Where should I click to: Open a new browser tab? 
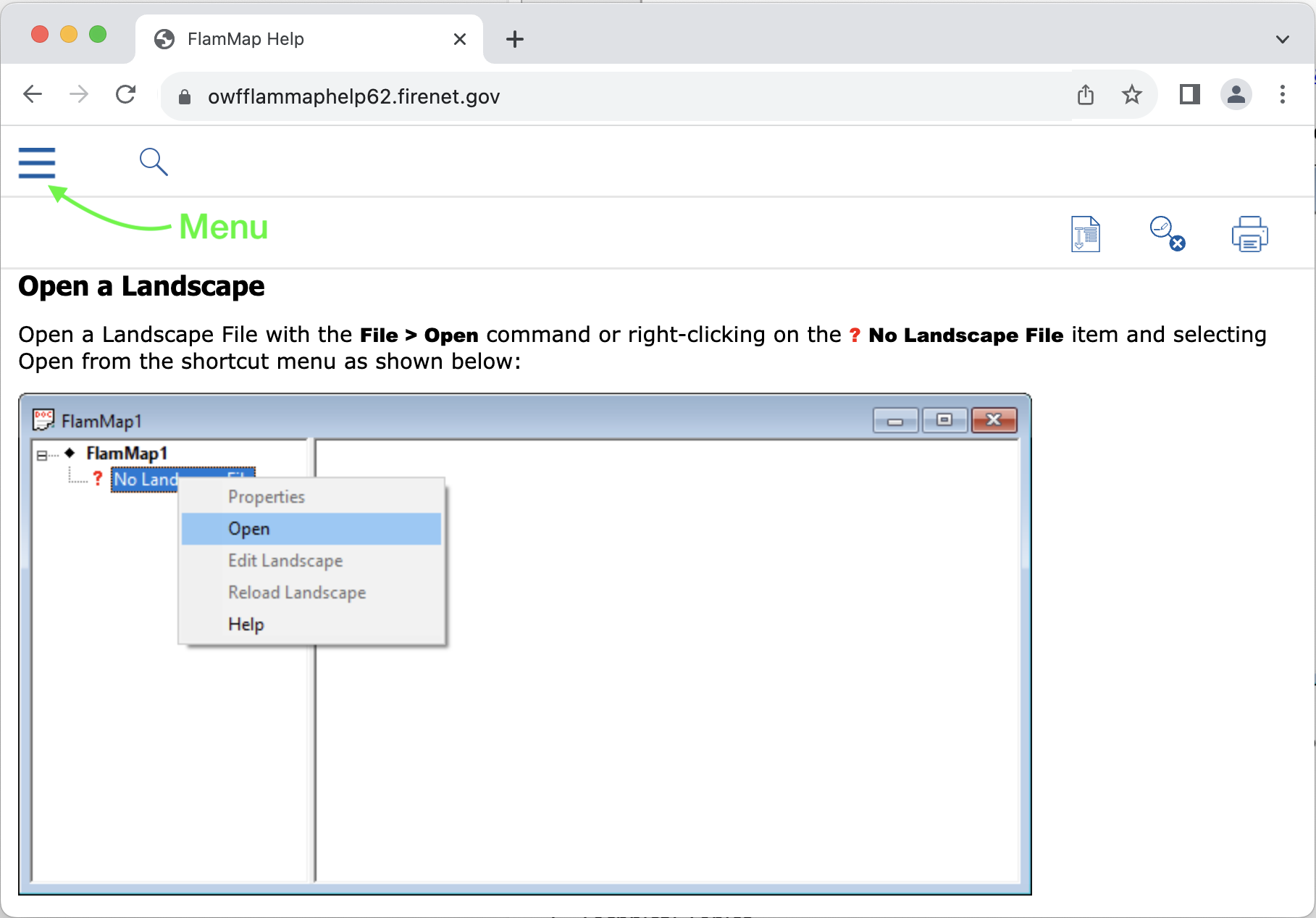point(515,39)
